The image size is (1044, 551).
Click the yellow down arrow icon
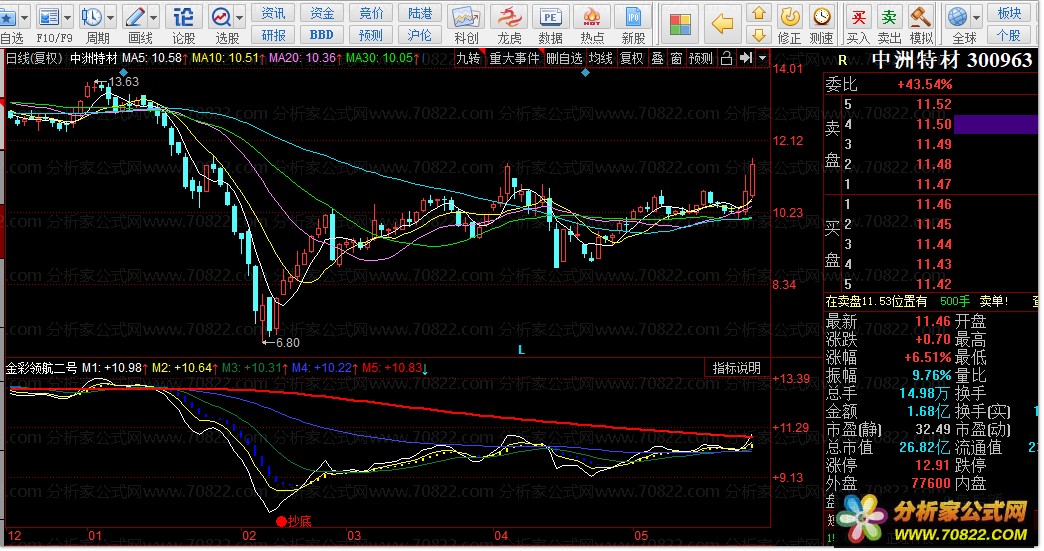[758, 35]
